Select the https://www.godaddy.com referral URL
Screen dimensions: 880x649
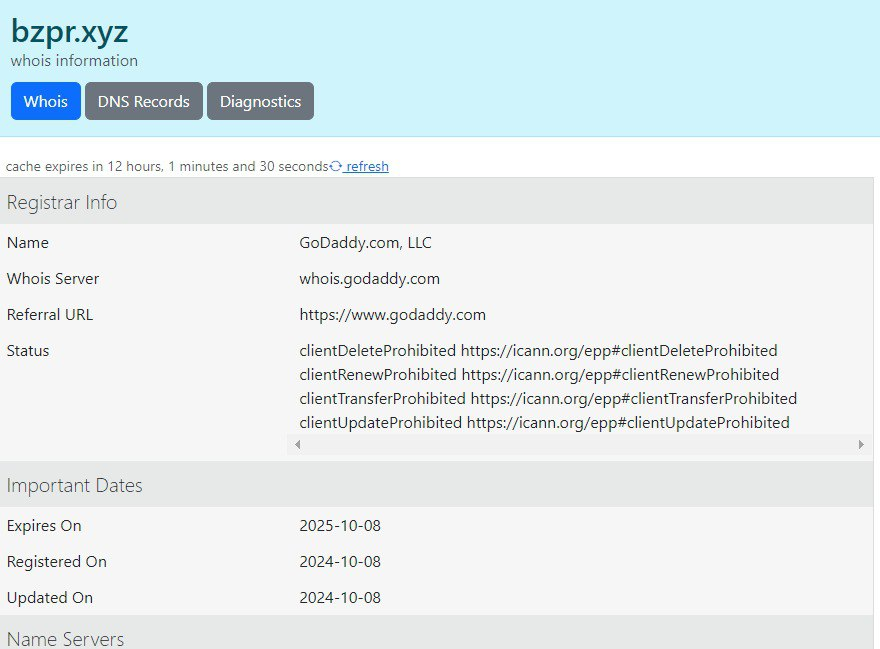(392, 315)
